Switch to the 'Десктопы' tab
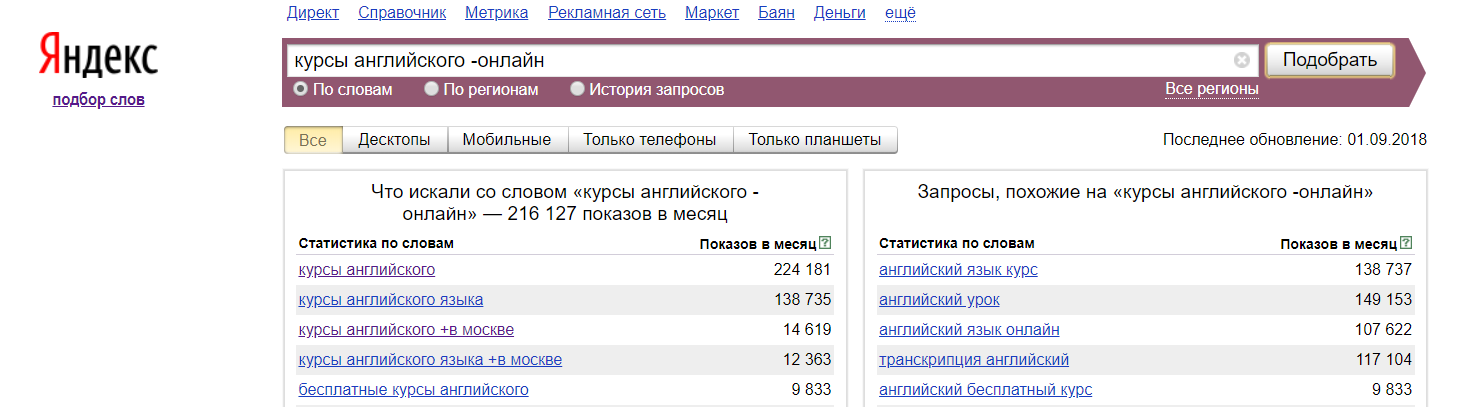 point(394,140)
